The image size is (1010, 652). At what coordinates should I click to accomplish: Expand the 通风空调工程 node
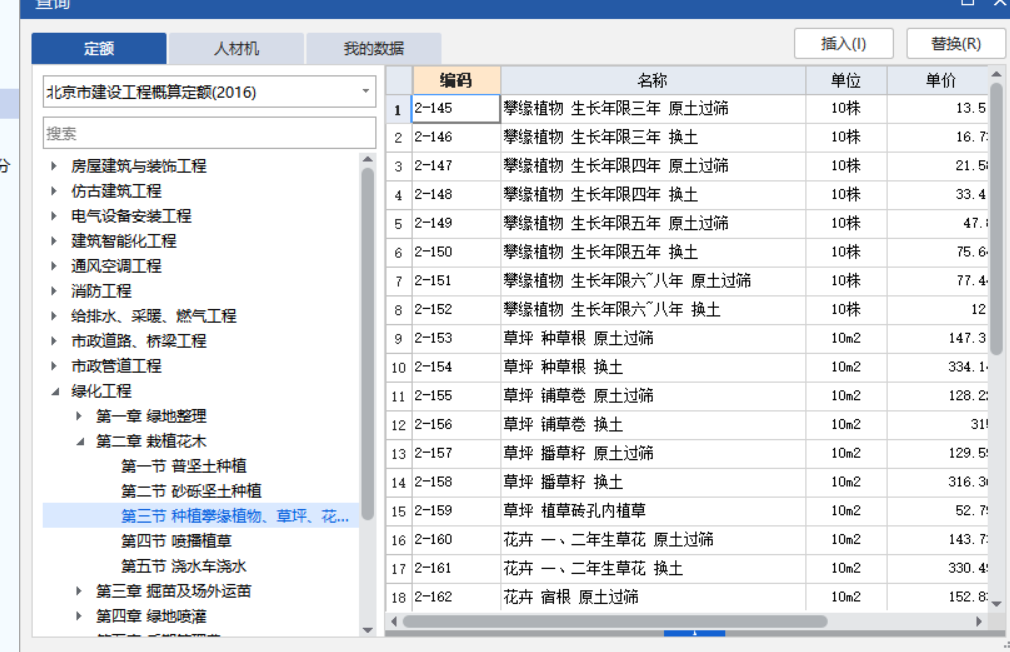click(54, 266)
